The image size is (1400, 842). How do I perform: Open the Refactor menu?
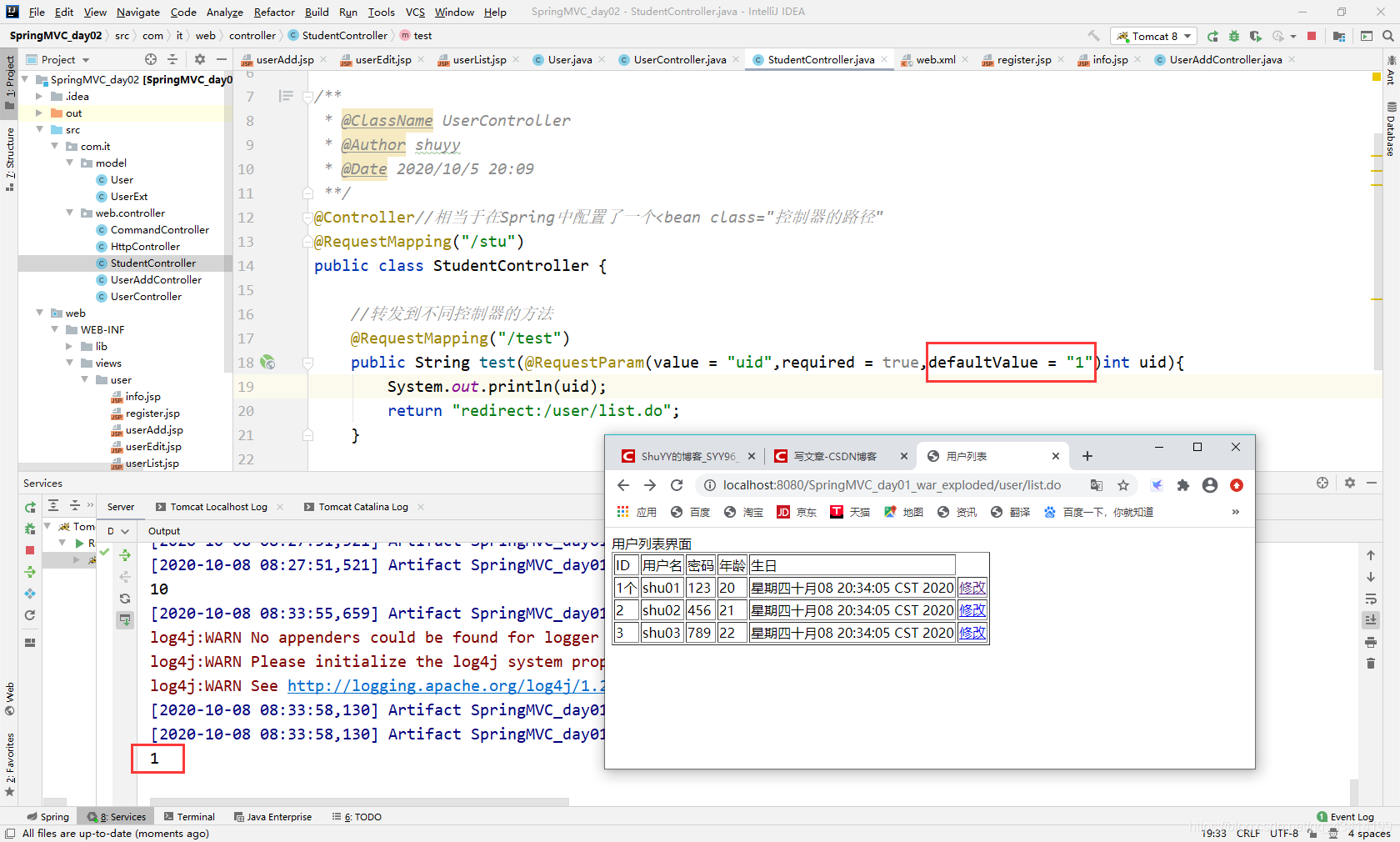pyautogui.click(x=274, y=12)
